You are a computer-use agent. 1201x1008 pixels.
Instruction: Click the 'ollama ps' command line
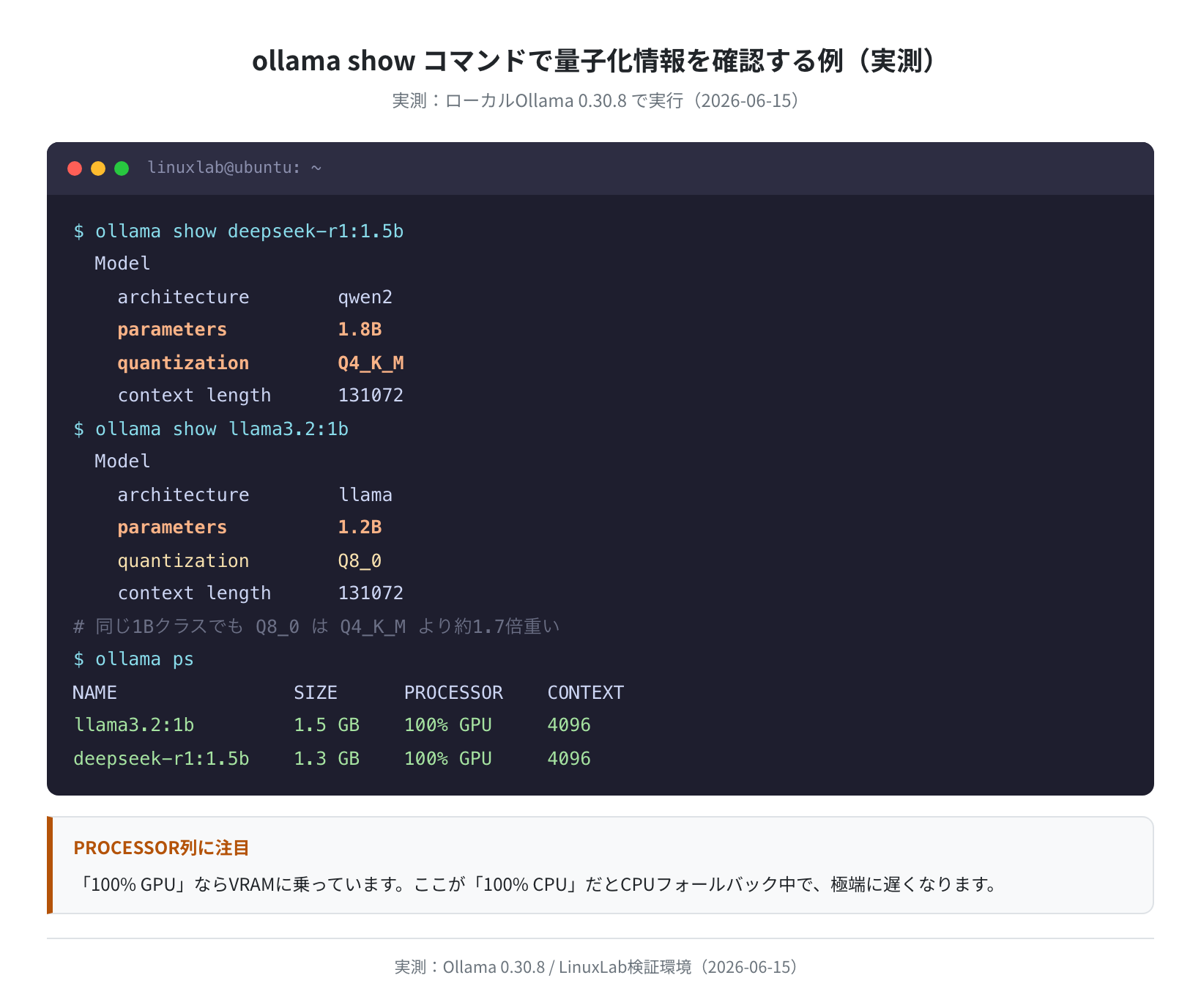click(x=133, y=659)
